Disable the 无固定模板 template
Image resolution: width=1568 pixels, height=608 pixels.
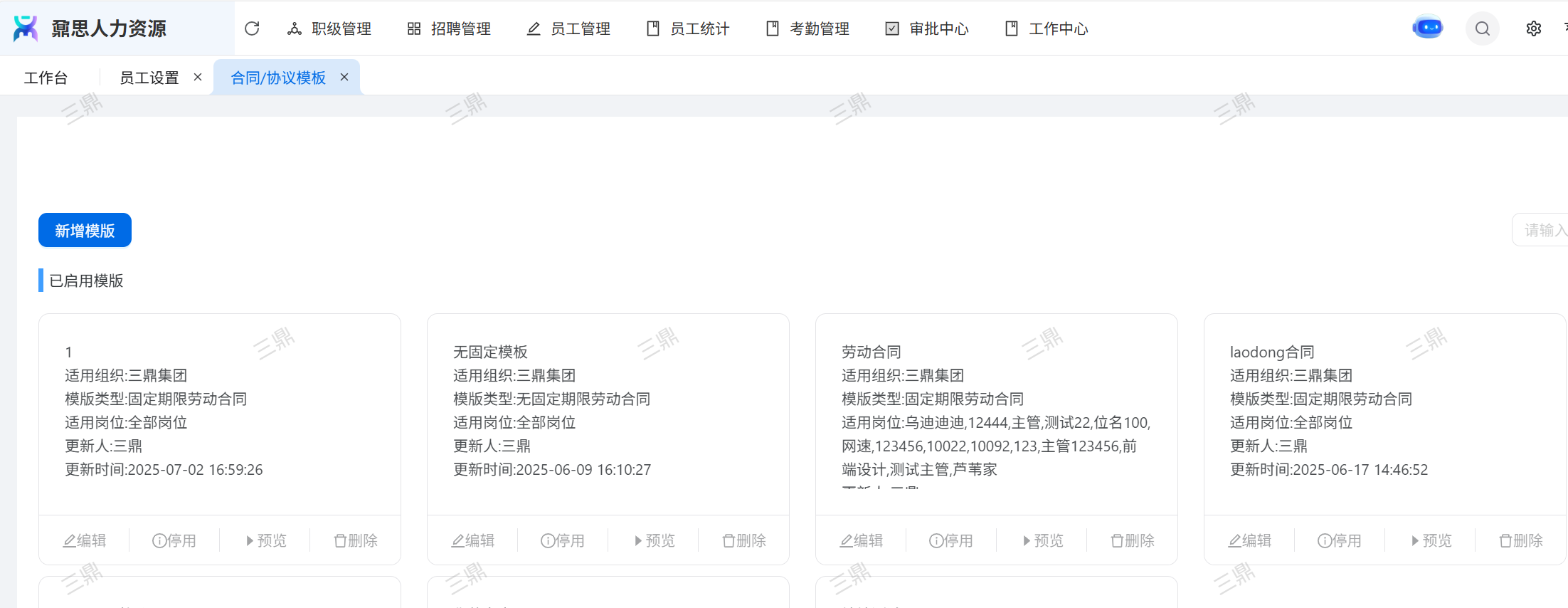[x=563, y=540]
